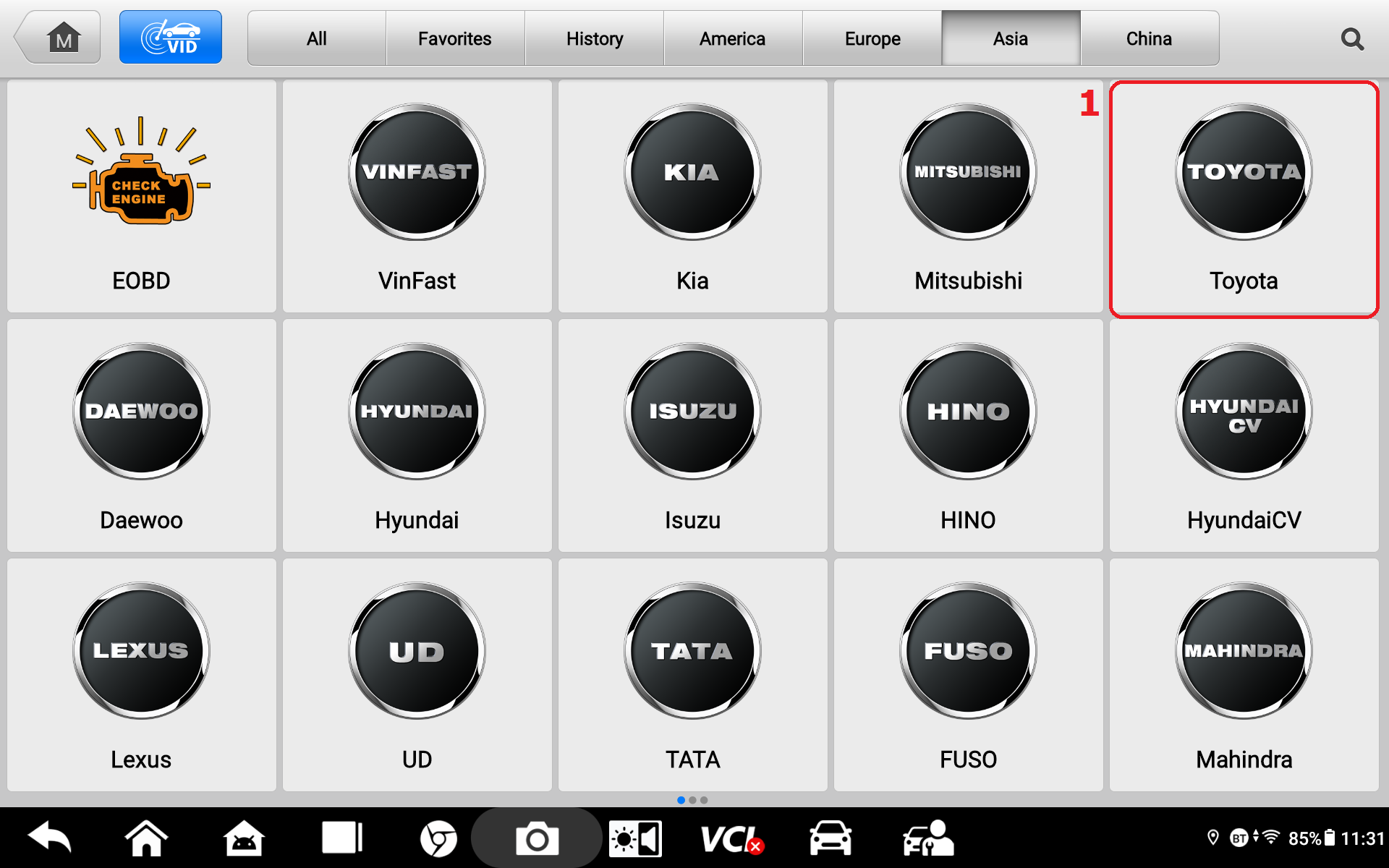Tap the Android back arrow

49,838
